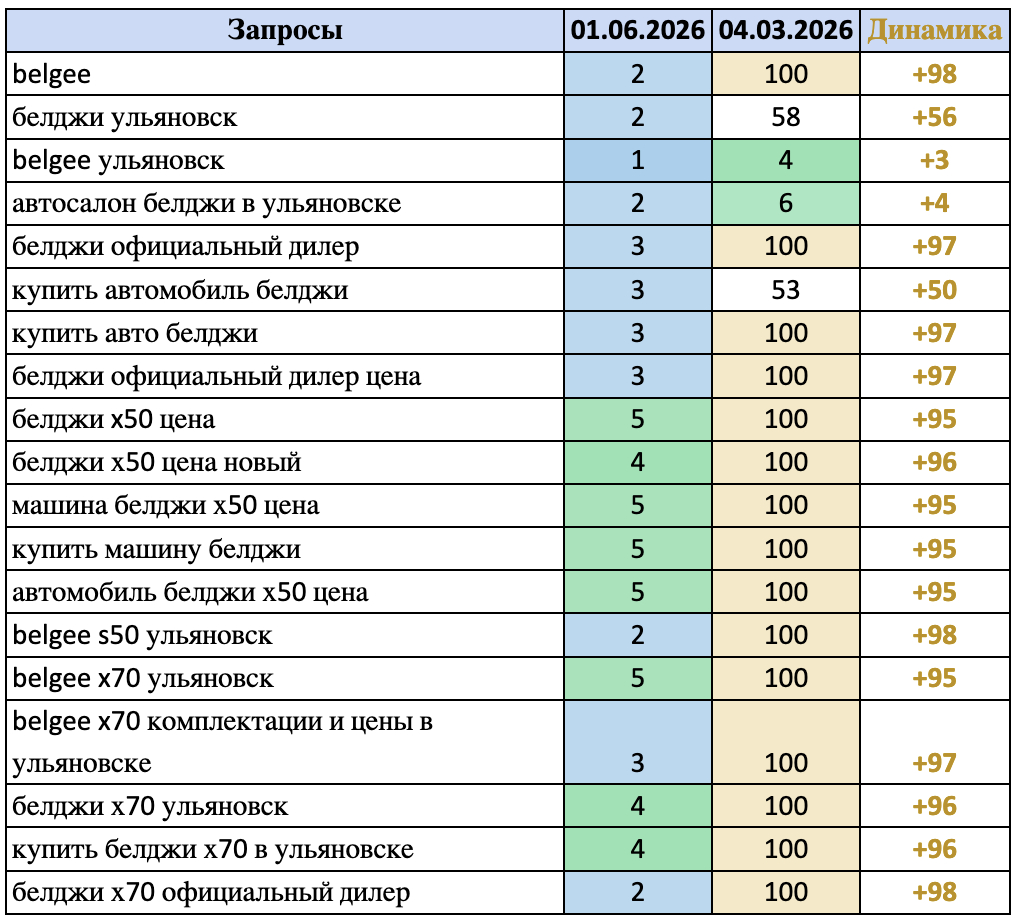Viewport: 1016px width, 922px height.
Task: Select '+98' in 'belgee s50 ульяновск' row
Action: (934, 635)
